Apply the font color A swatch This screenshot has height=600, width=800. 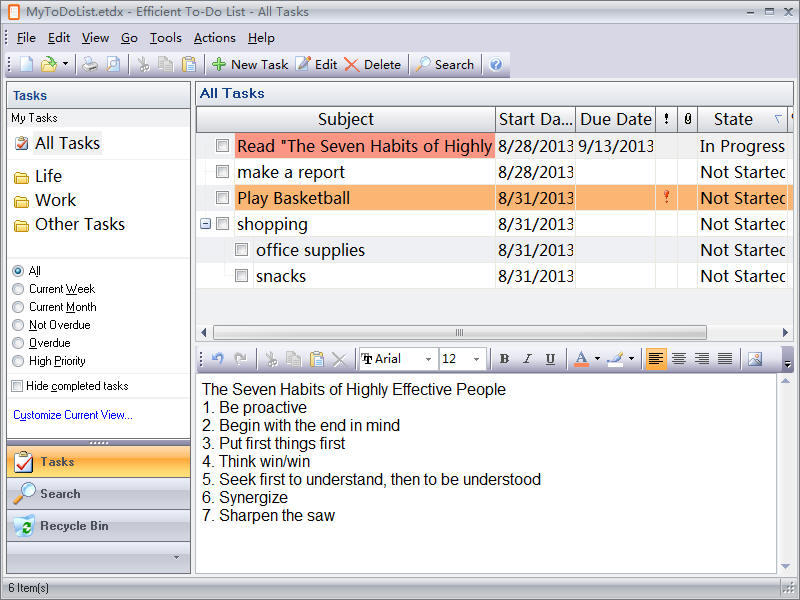pos(581,359)
